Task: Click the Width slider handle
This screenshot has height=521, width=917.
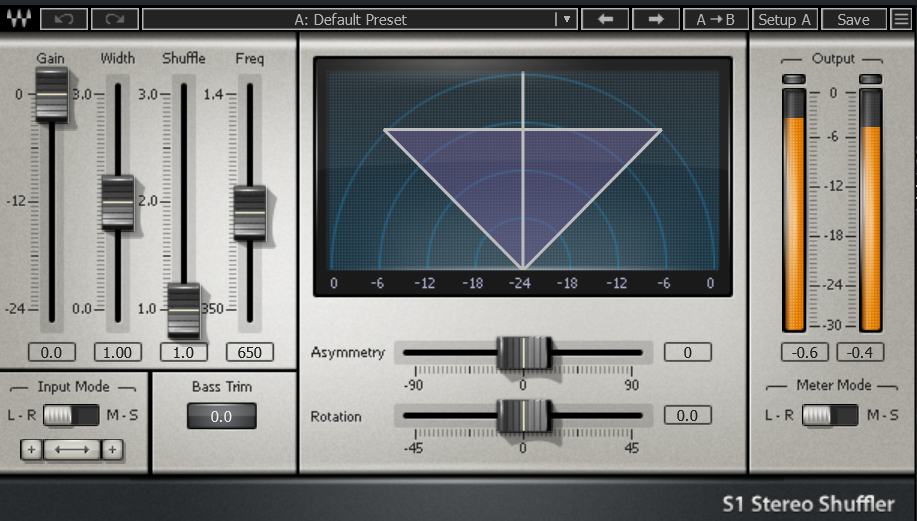Action: 118,202
